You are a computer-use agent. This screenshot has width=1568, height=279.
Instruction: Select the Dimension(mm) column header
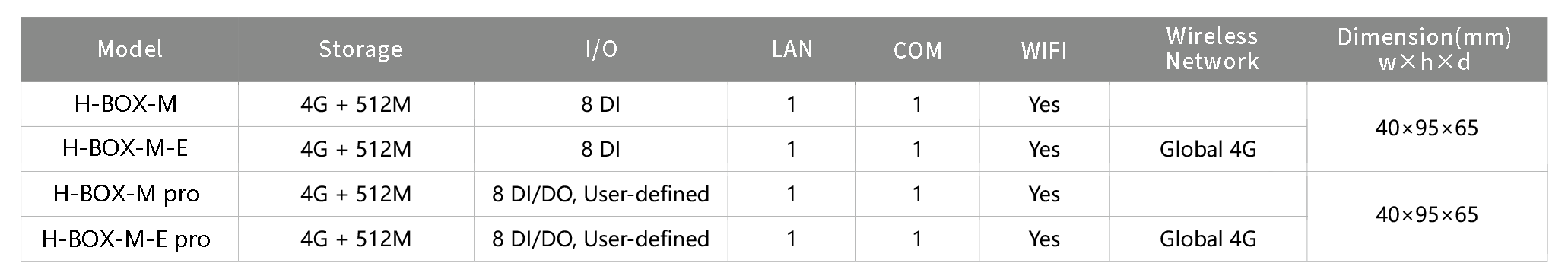point(1427,49)
